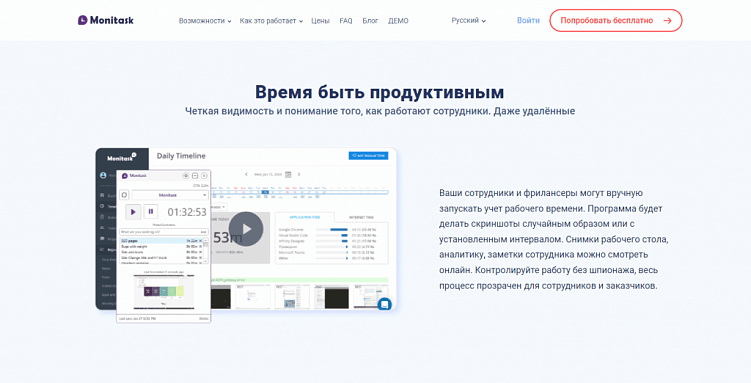Go to the Блог section
The width and height of the screenshot is (751, 383).
pos(370,21)
